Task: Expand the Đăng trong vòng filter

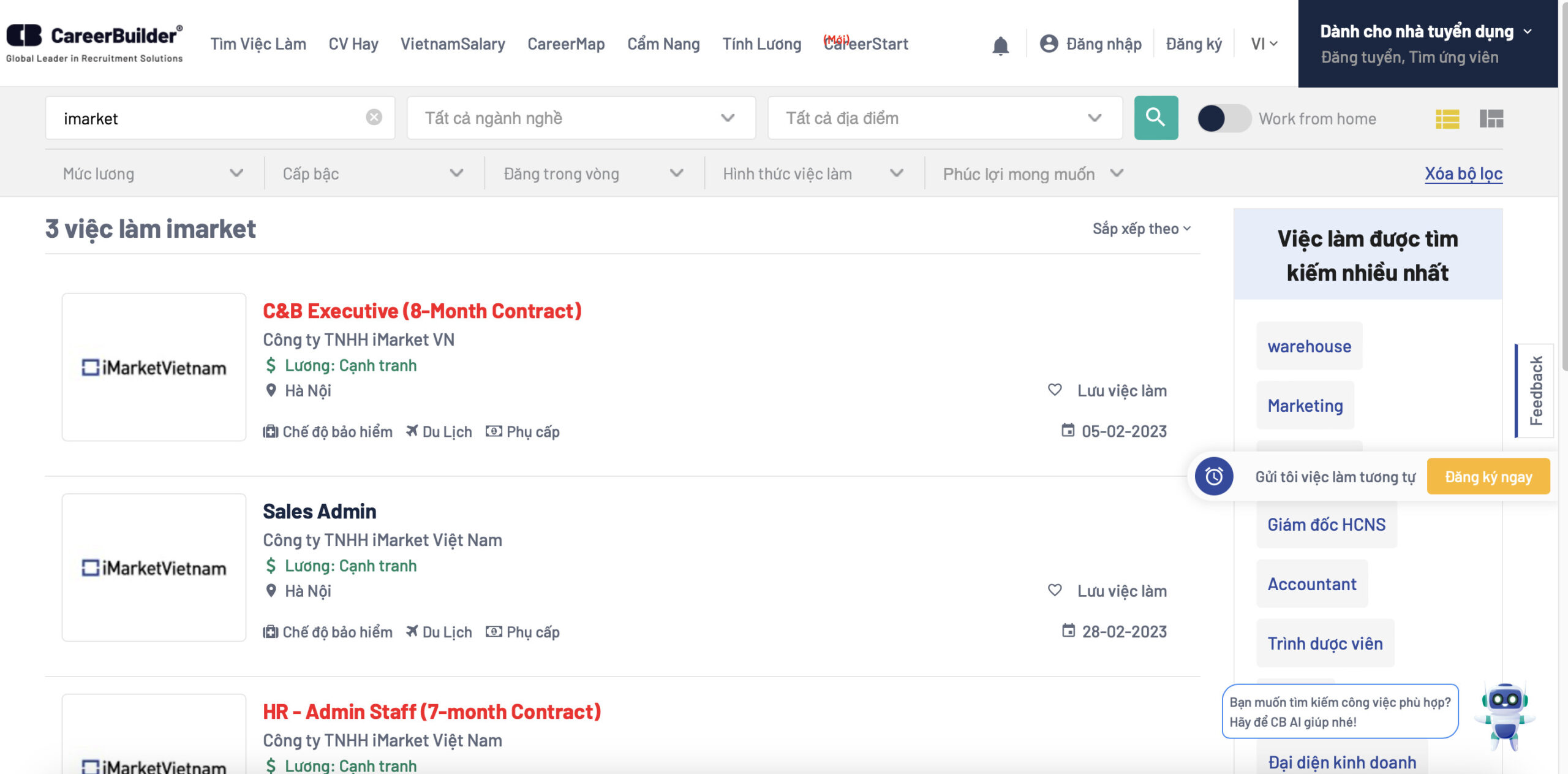Action: pos(594,173)
